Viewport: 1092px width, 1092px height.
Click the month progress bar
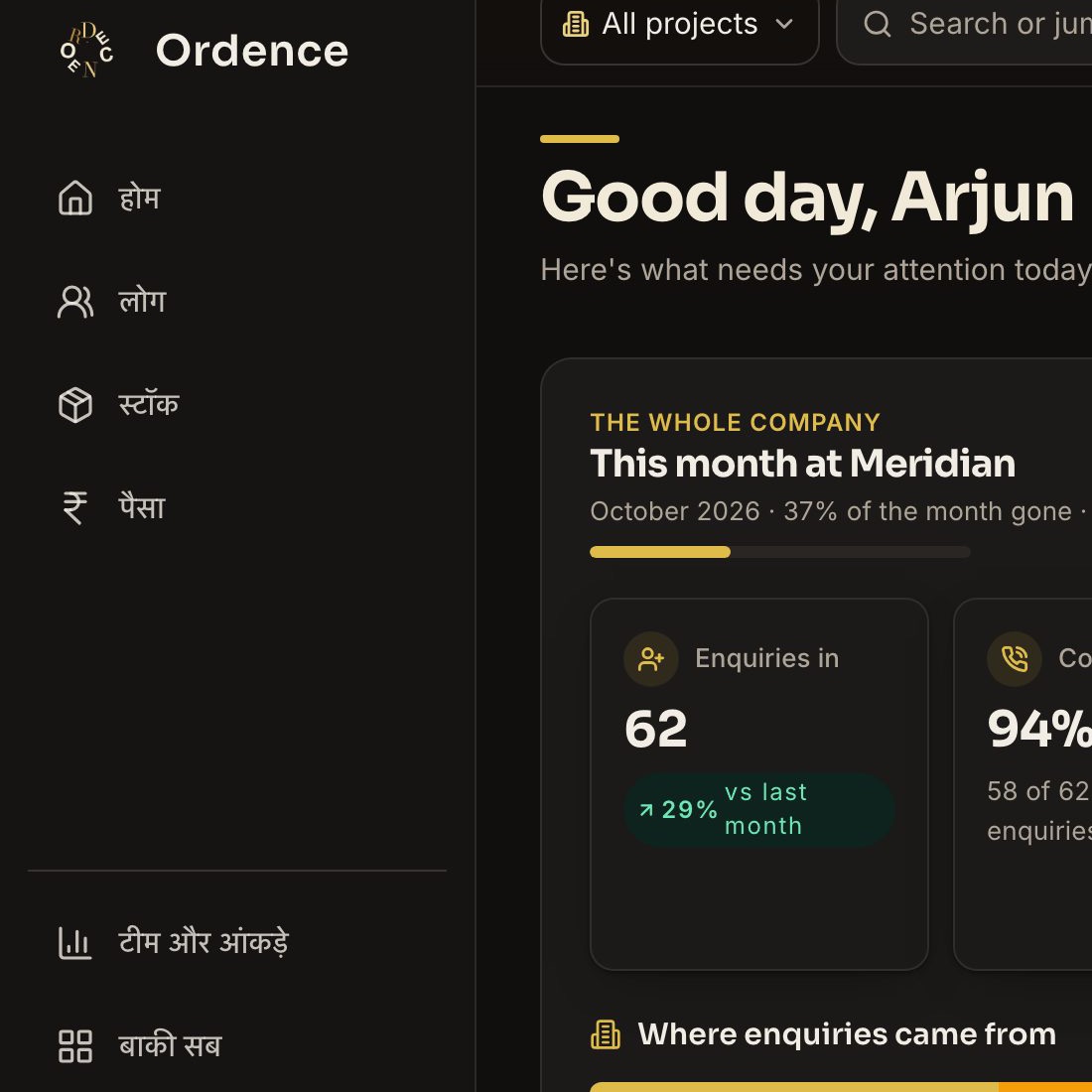(780, 552)
